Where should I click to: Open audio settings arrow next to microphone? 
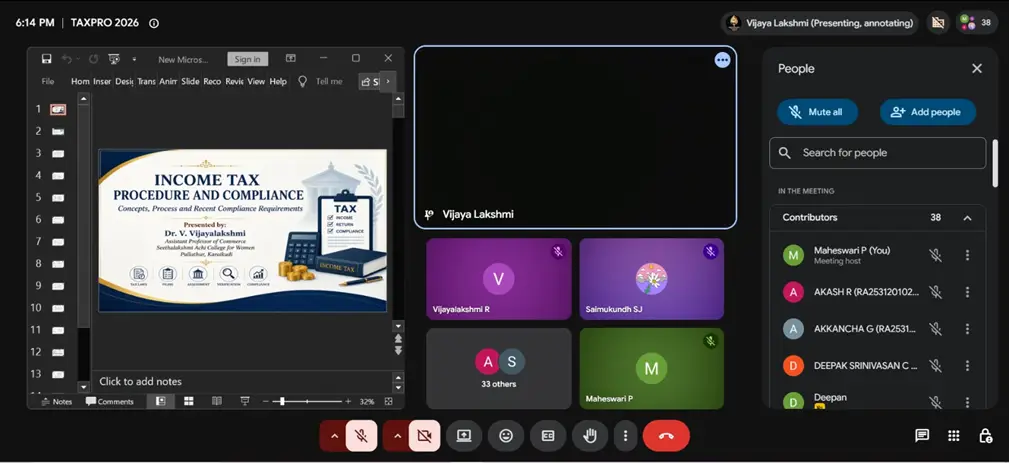[x=333, y=436]
